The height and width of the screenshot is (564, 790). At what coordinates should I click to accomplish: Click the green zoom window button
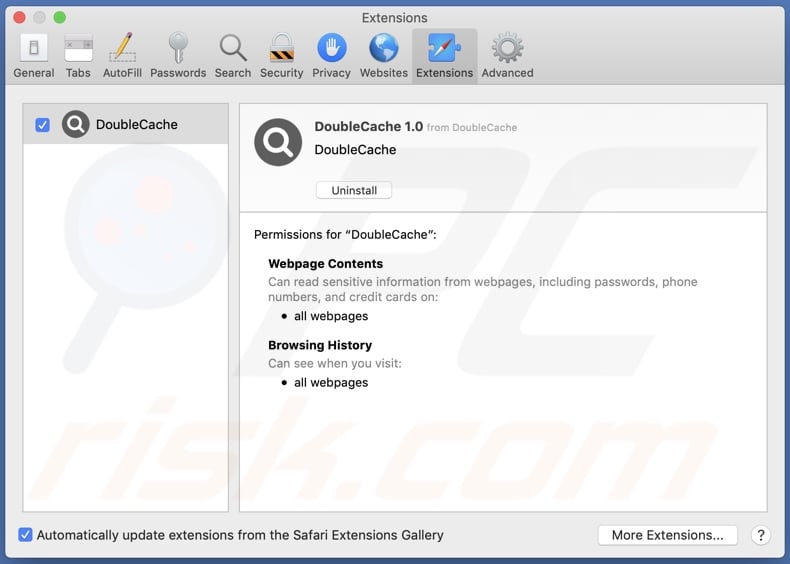tap(59, 18)
